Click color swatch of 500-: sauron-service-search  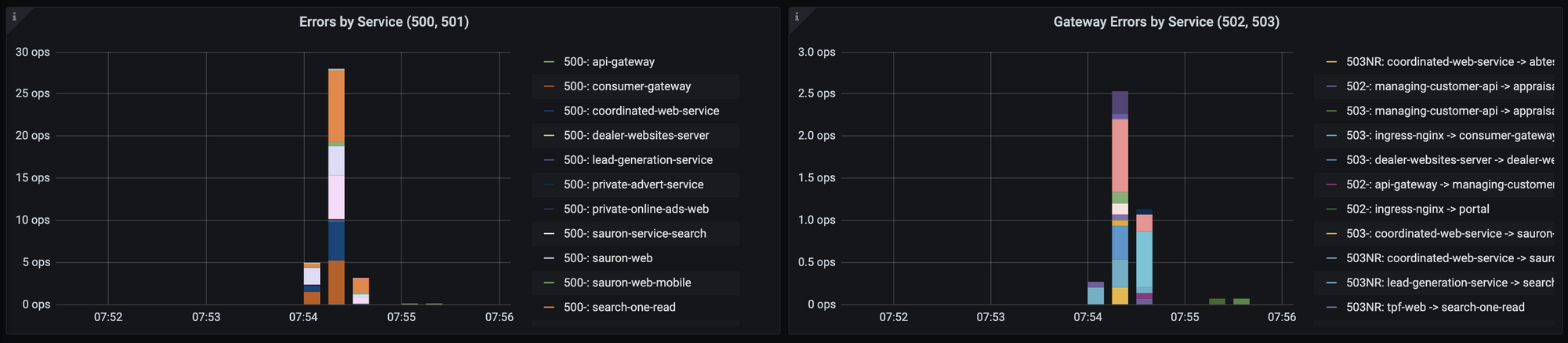[x=549, y=234]
